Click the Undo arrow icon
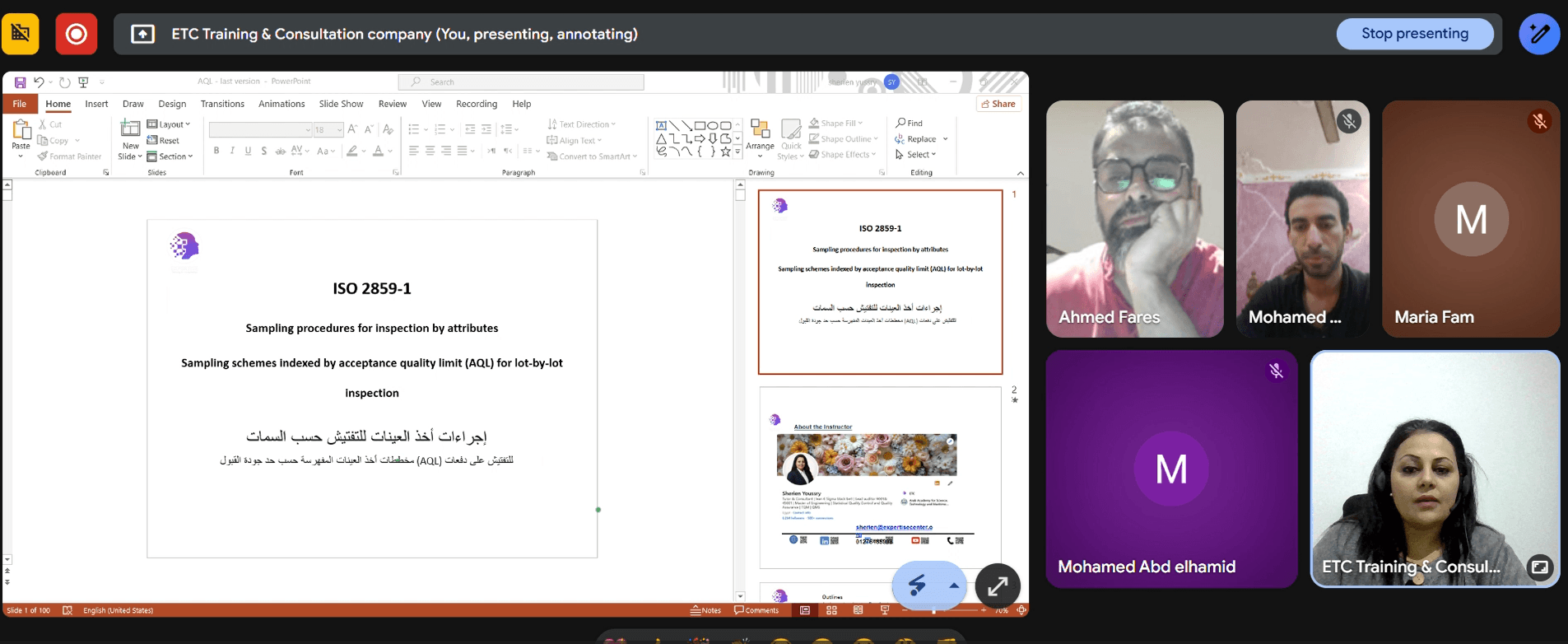 pyautogui.click(x=38, y=82)
